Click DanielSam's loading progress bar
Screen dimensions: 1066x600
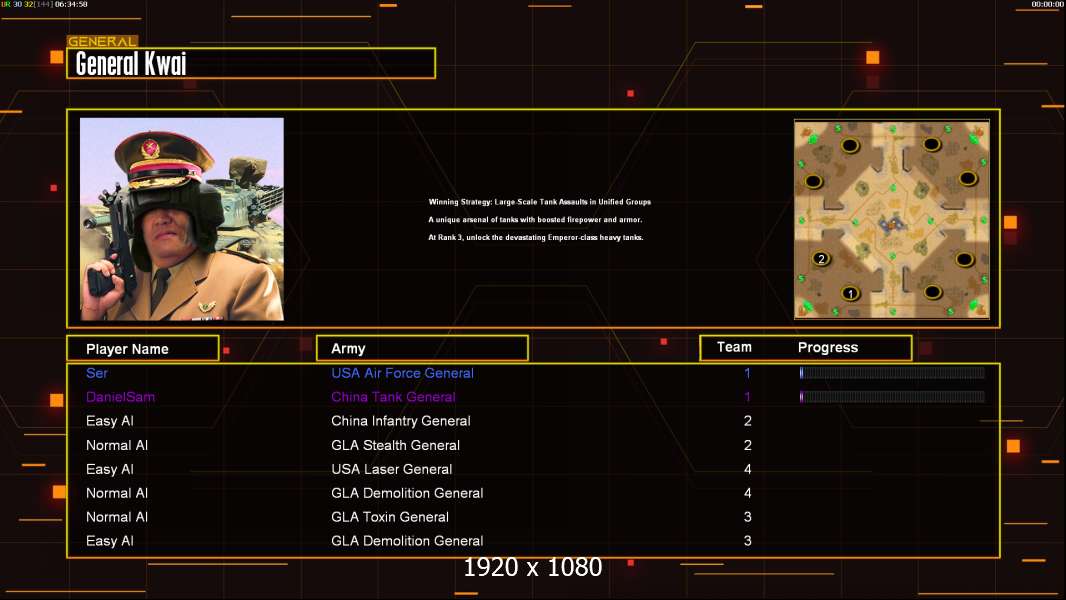pyautogui.click(x=891, y=397)
